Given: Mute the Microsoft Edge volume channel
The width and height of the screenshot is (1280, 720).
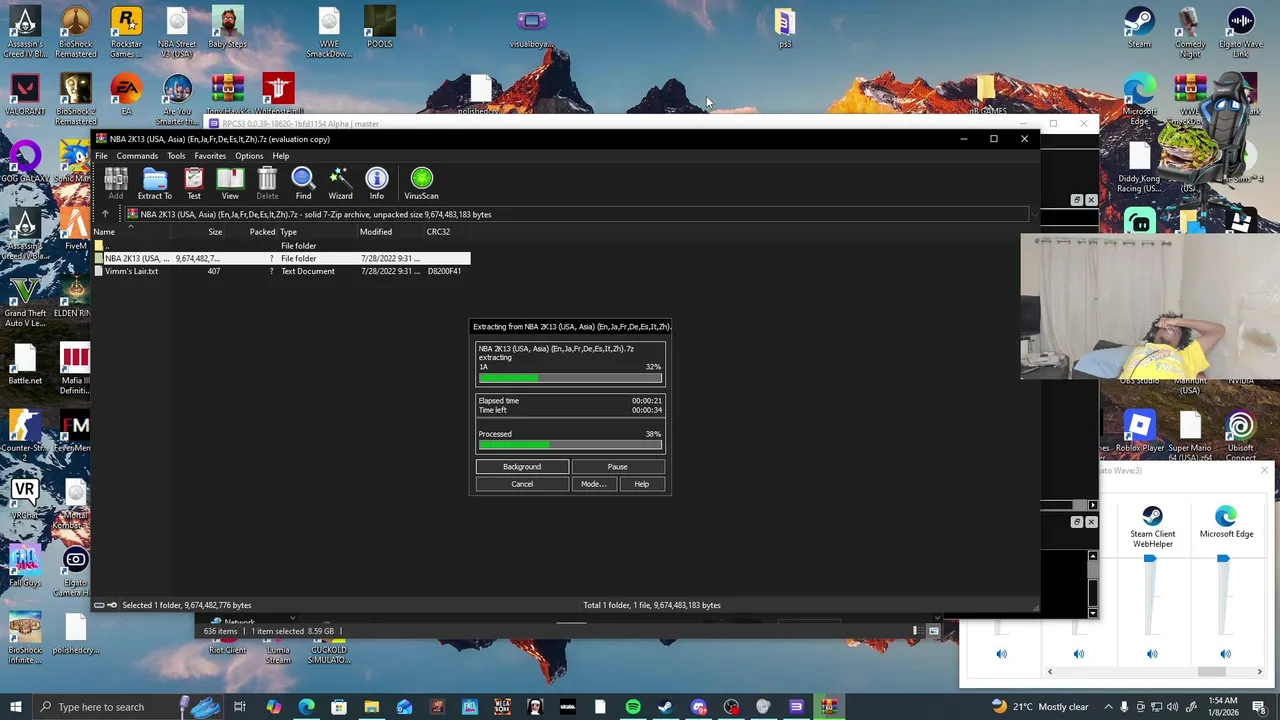Looking at the screenshot, I should point(1225,654).
